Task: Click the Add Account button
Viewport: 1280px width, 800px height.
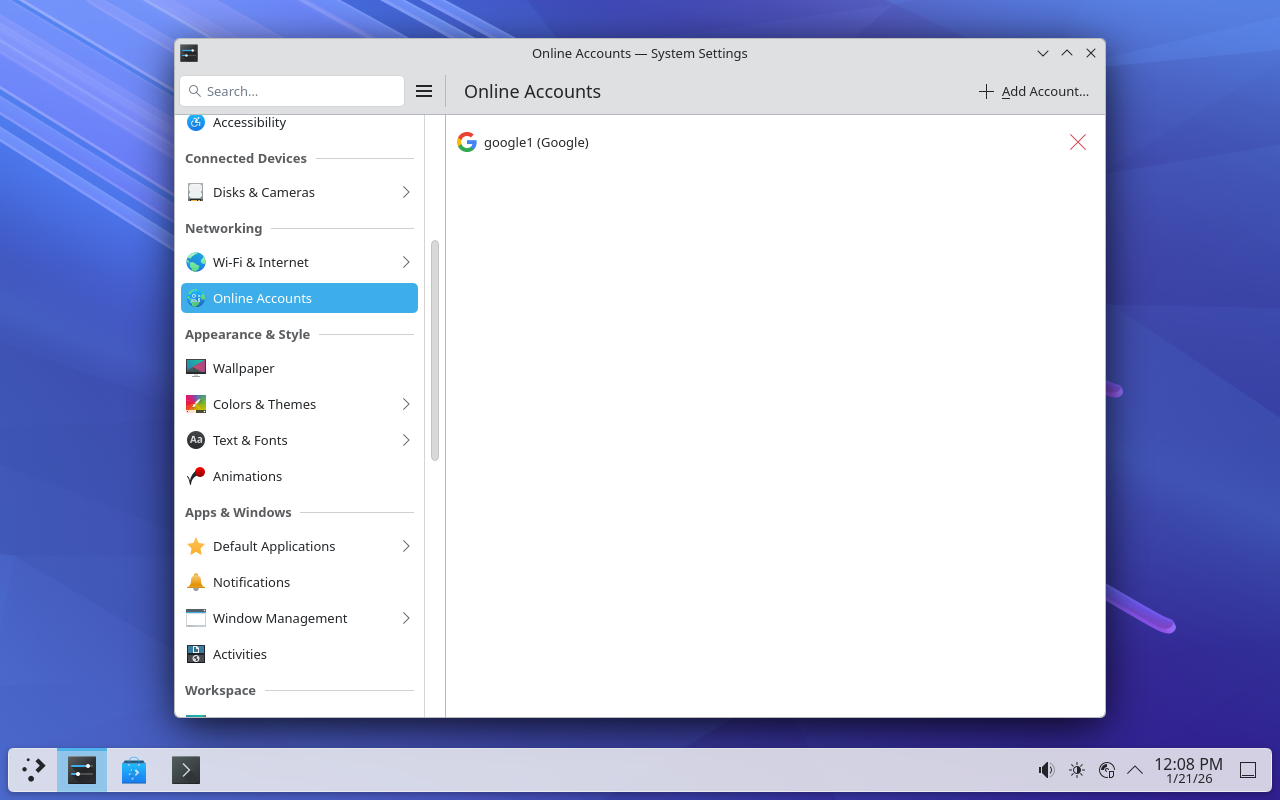Action: [1034, 91]
